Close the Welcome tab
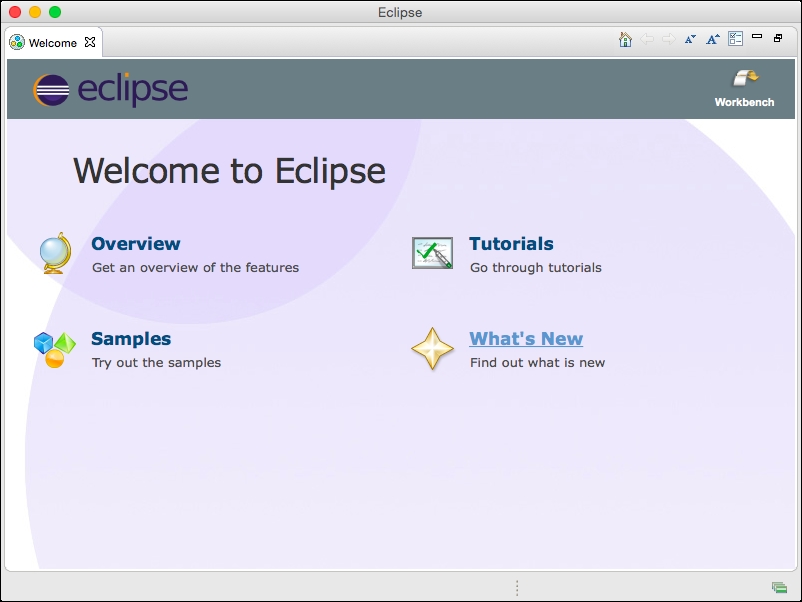 (x=90, y=43)
